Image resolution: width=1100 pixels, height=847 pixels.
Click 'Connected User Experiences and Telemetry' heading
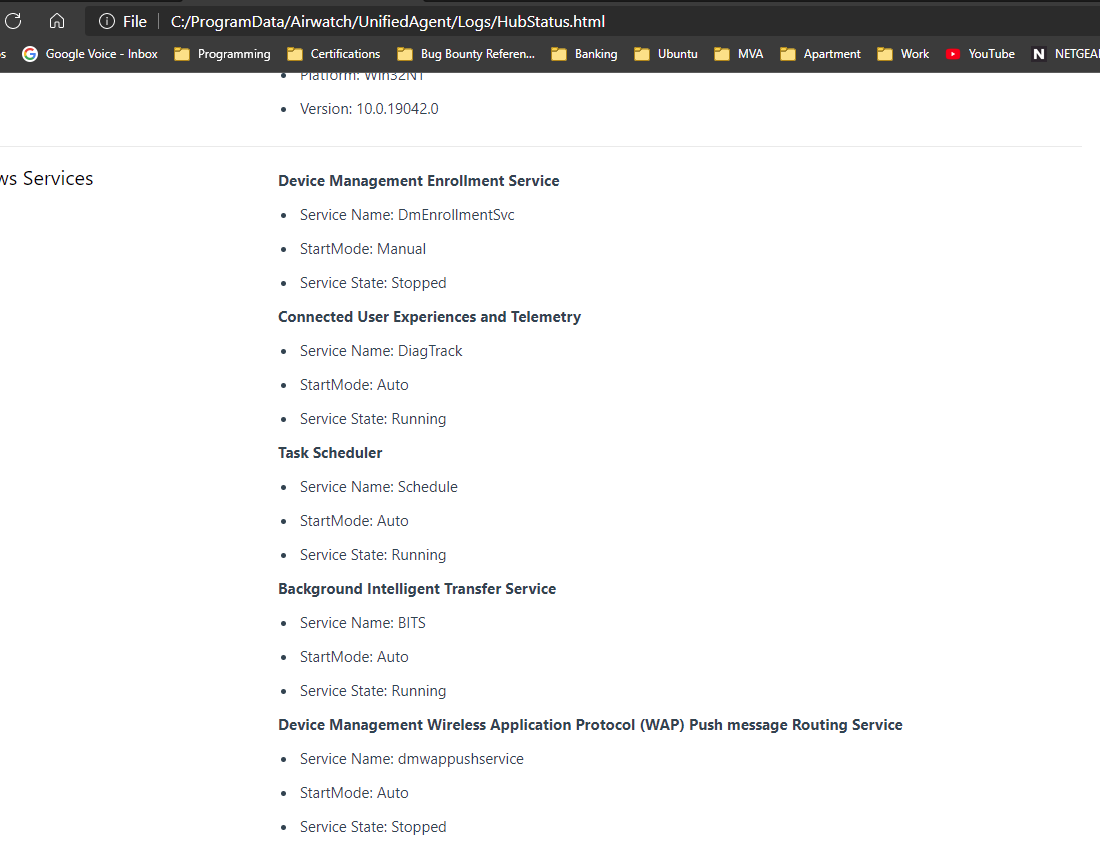(429, 316)
